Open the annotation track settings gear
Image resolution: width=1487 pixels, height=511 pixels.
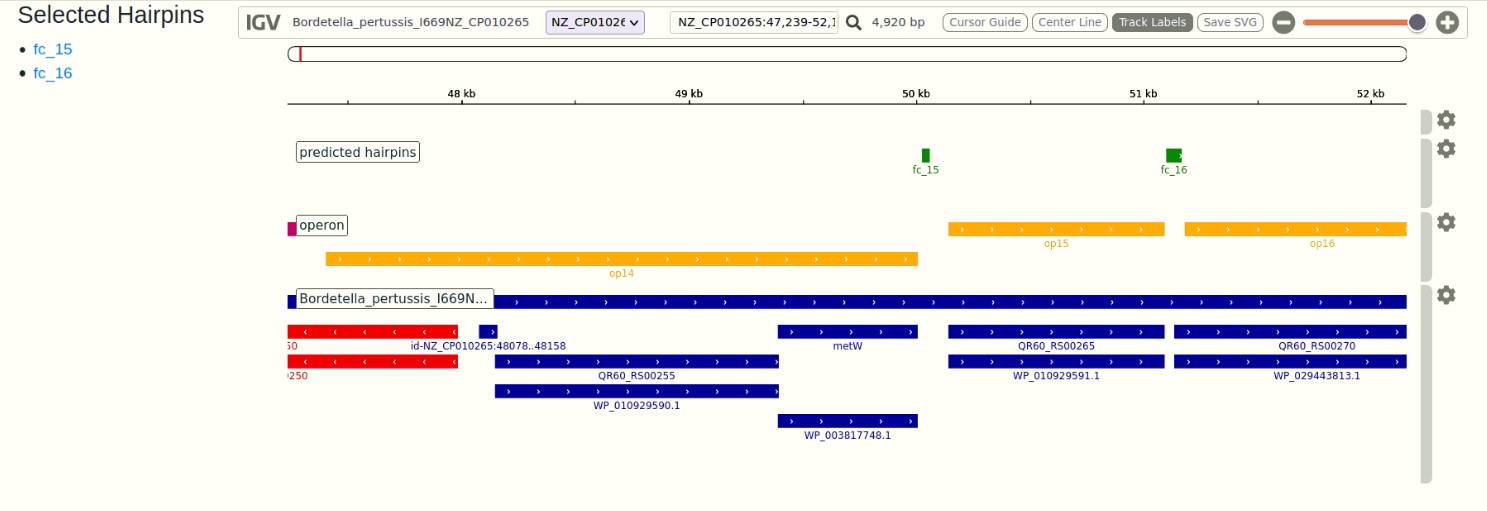pos(1446,295)
